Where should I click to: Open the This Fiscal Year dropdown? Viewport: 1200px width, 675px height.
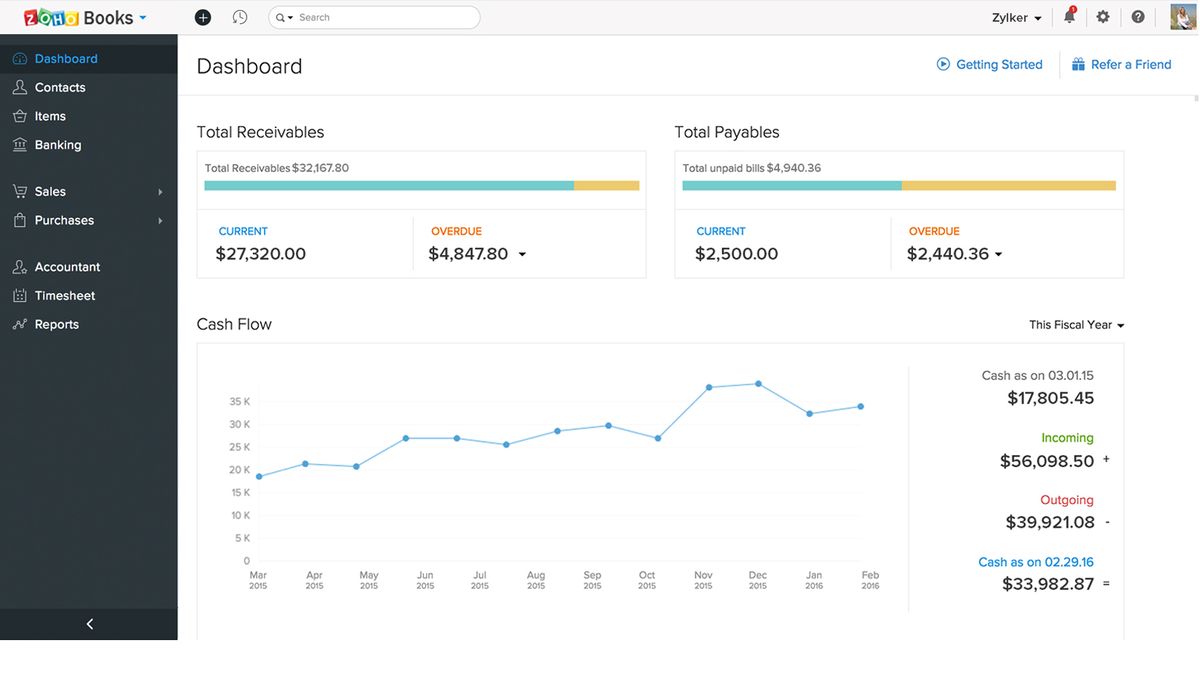click(1076, 324)
